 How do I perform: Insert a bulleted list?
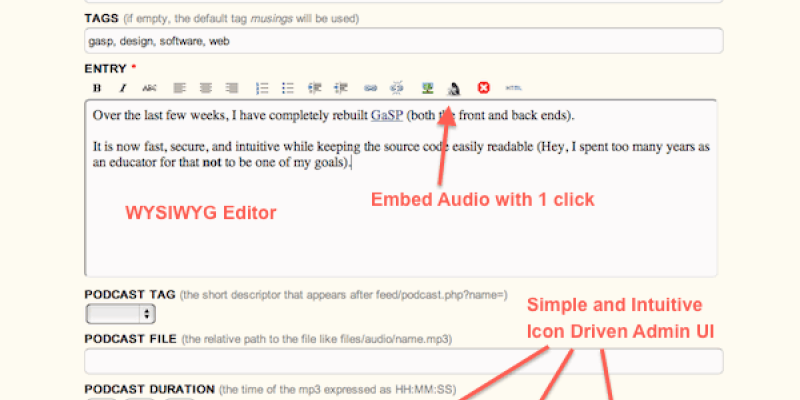click(x=288, y=88)
